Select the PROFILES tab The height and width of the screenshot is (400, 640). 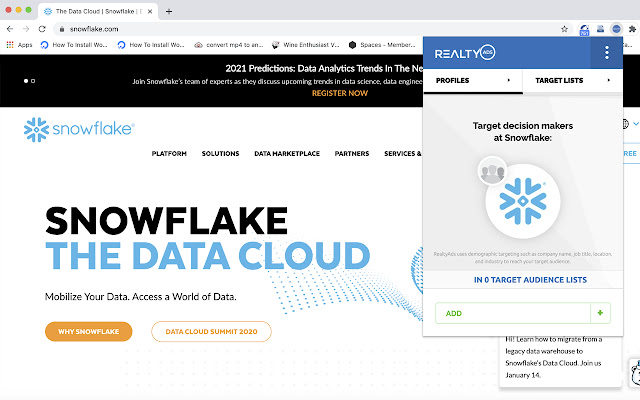click(x=473, y=81)
